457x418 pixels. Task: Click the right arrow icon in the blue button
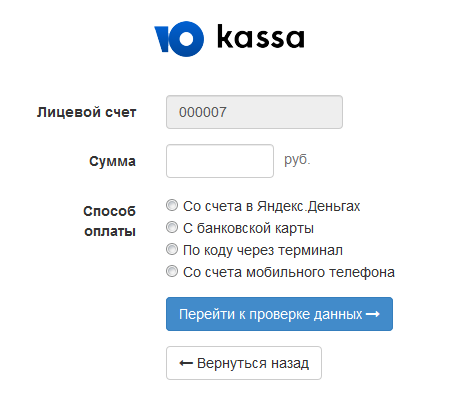372,314
